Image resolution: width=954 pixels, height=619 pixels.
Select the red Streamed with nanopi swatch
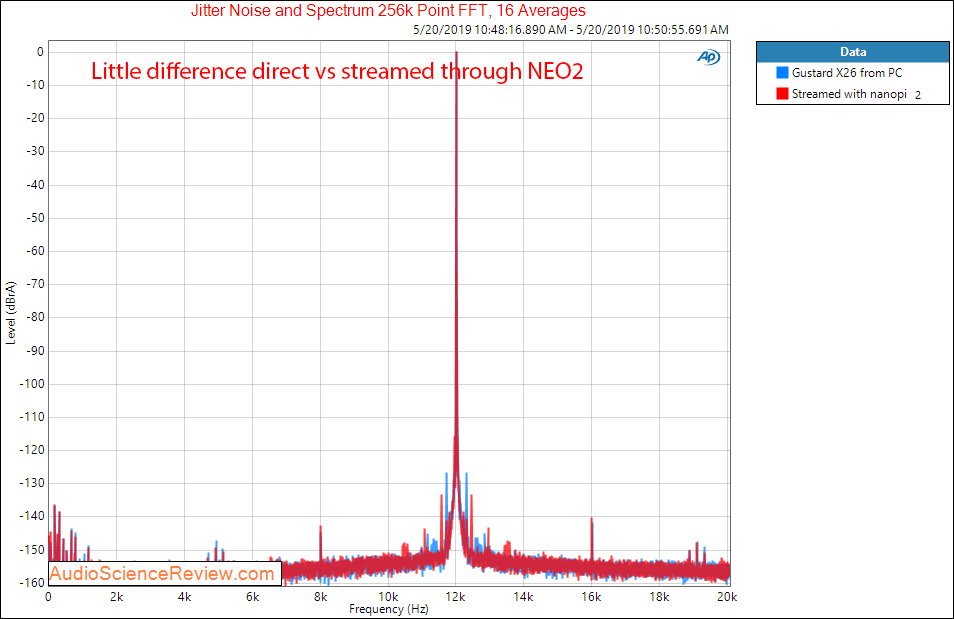pos(782,94)
